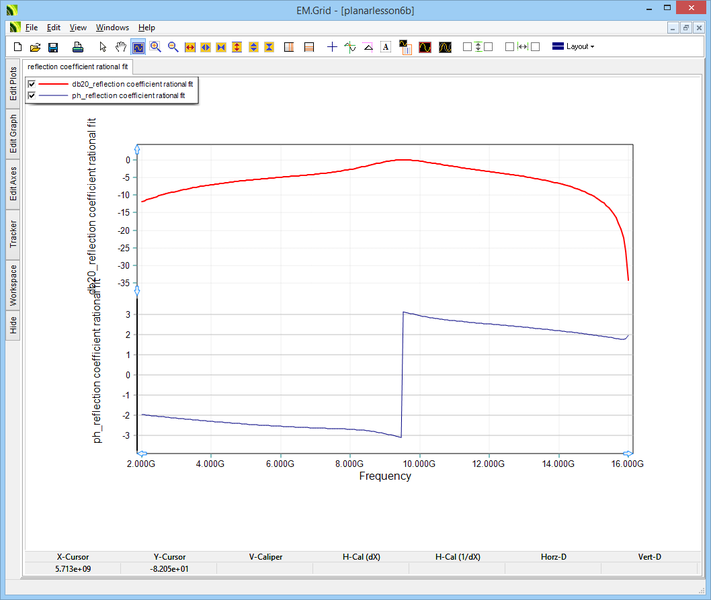Save the graph with the floppy disk icon
The height and width of the screenshot is (600, 711).
click(53, 47)
